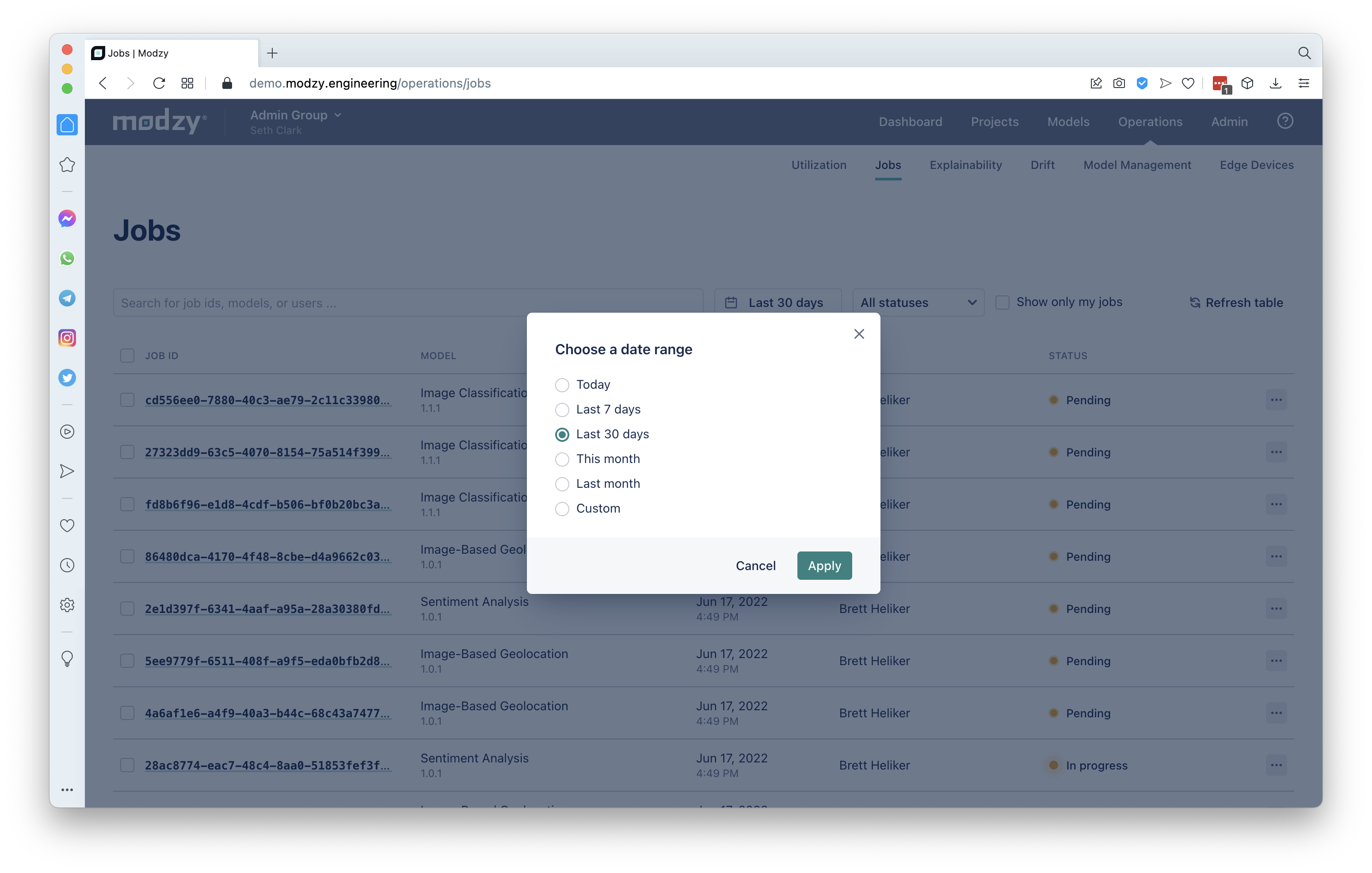The height and width of the screenshot is (873, 1372).
Task: Click the job search input field
Action: coord(408,303)
